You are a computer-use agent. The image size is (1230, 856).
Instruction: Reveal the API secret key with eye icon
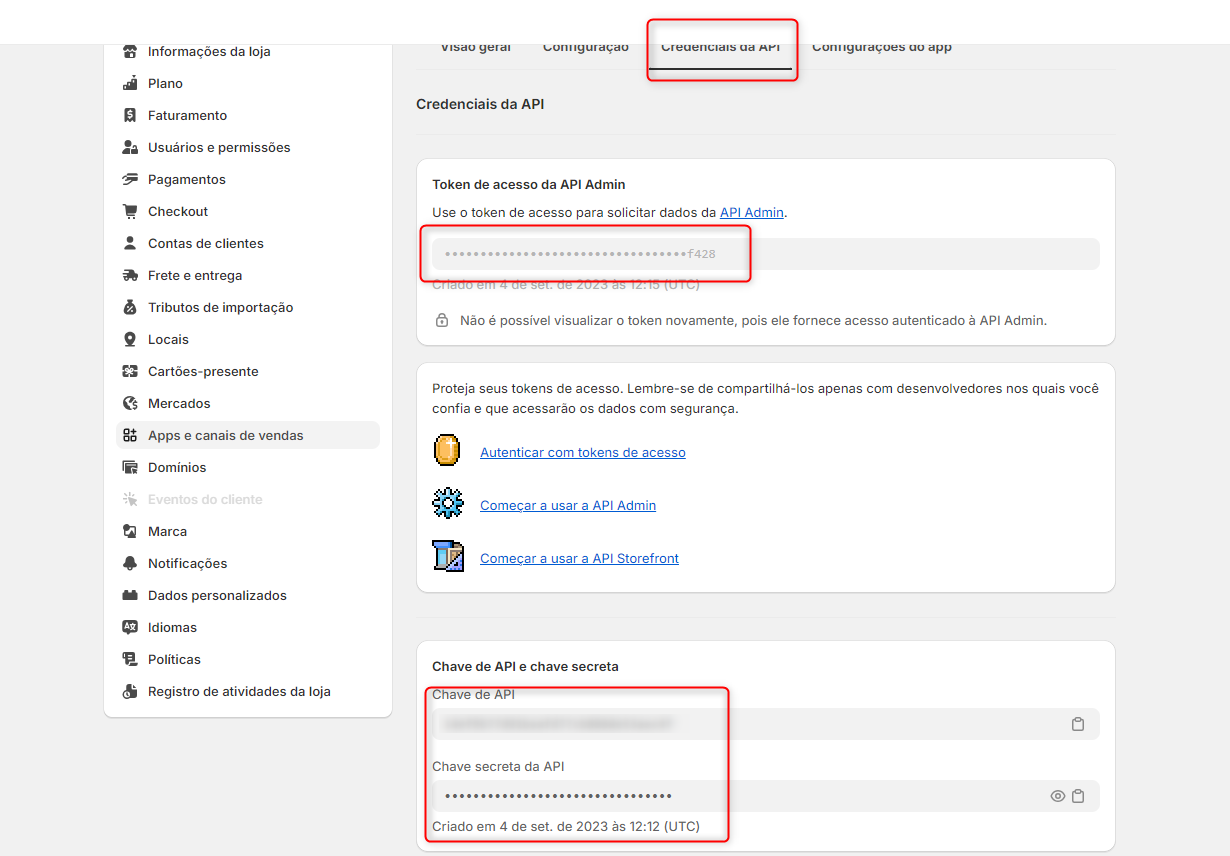pyautogui.click(x=1057, y=796)
